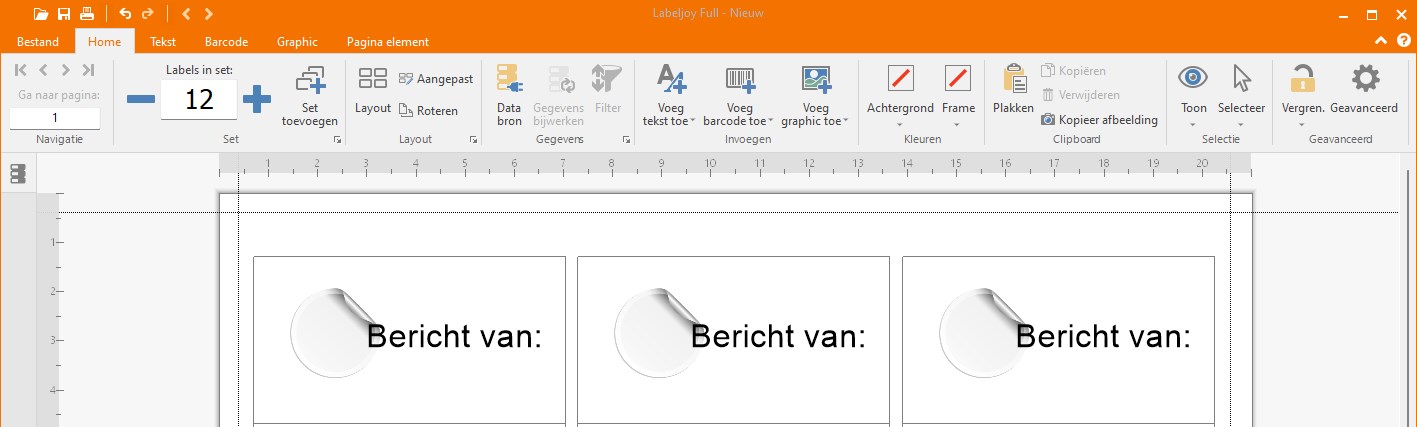The height and width of the screenshot is (427, 1417).
Task: Toggle the Aangepast layout option
Action: click(436, 78)
